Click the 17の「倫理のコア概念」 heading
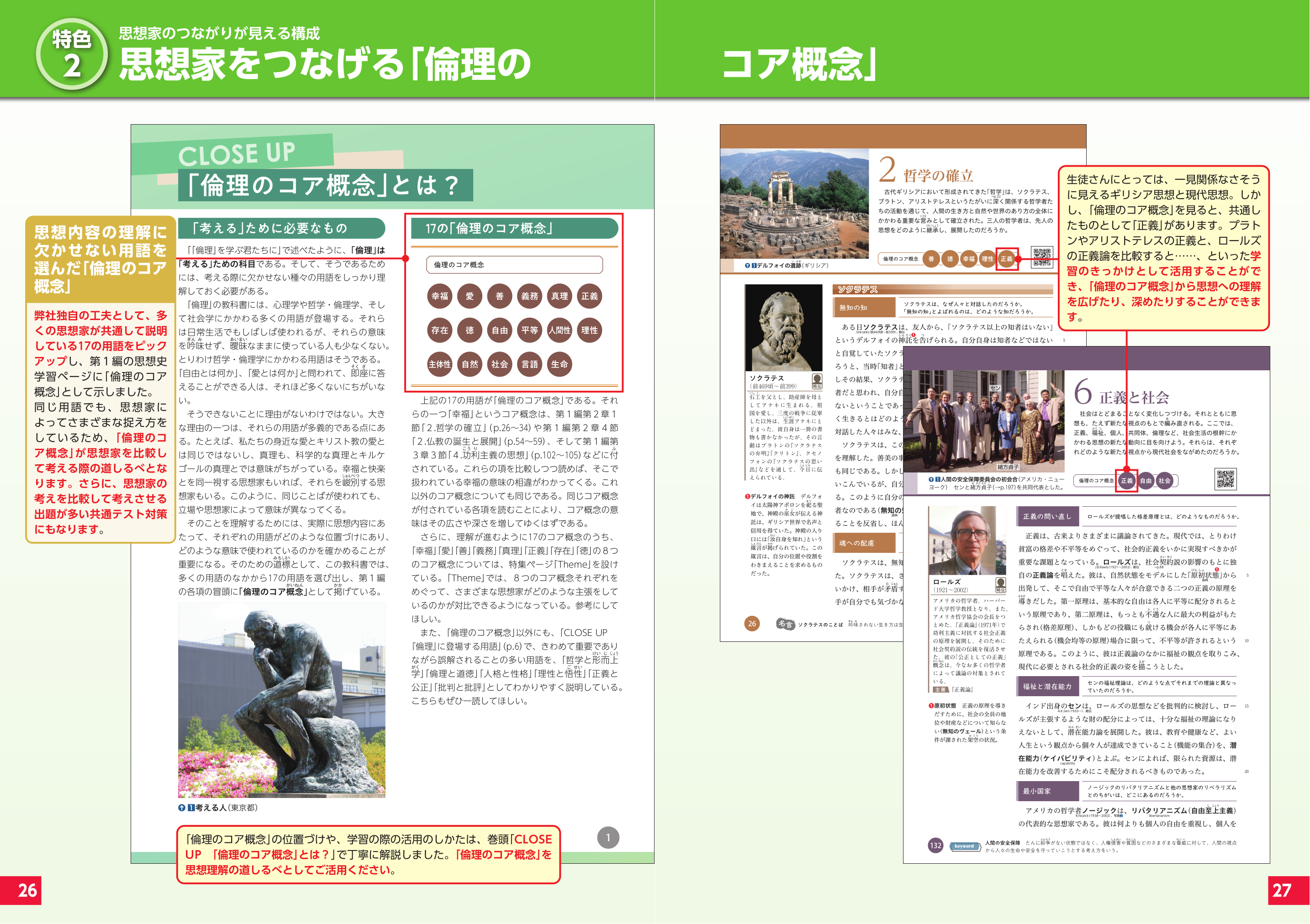This screenshot has width=1310, height=924. coord(515,228)
